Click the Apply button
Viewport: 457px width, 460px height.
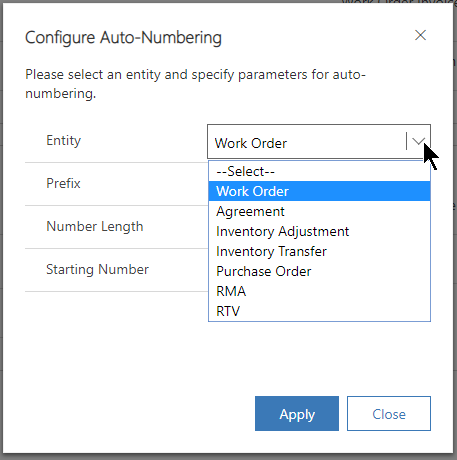coord(297,414)
